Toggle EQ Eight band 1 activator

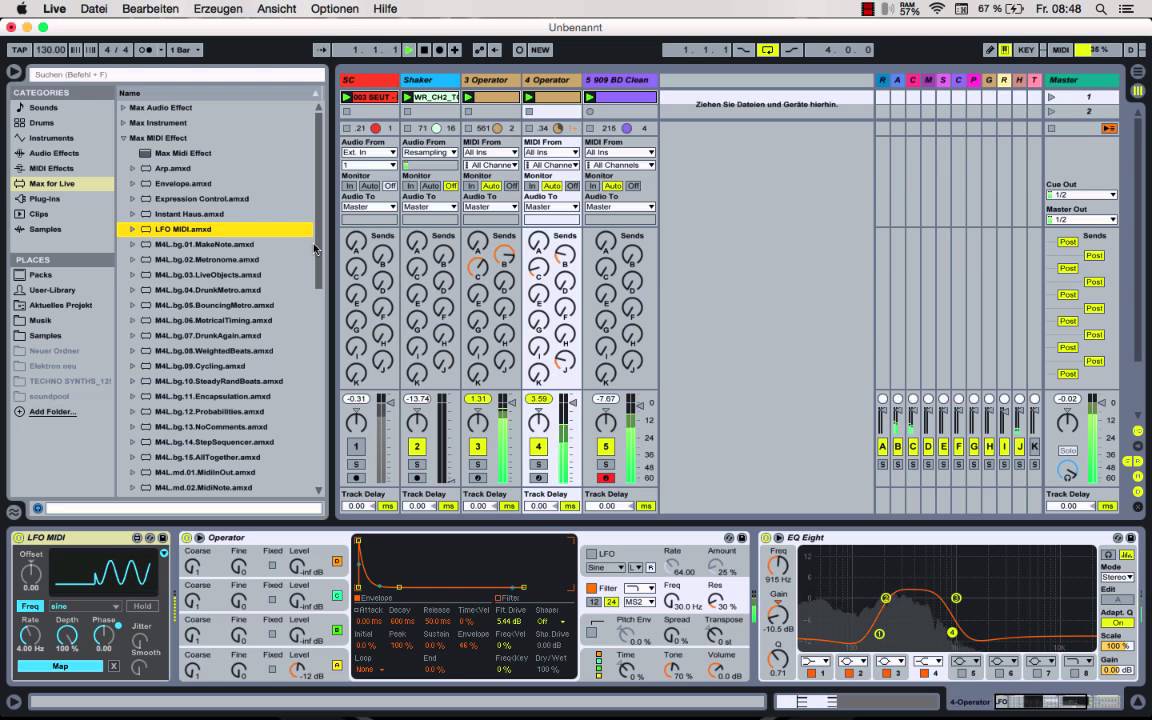[x=811, y=672]
